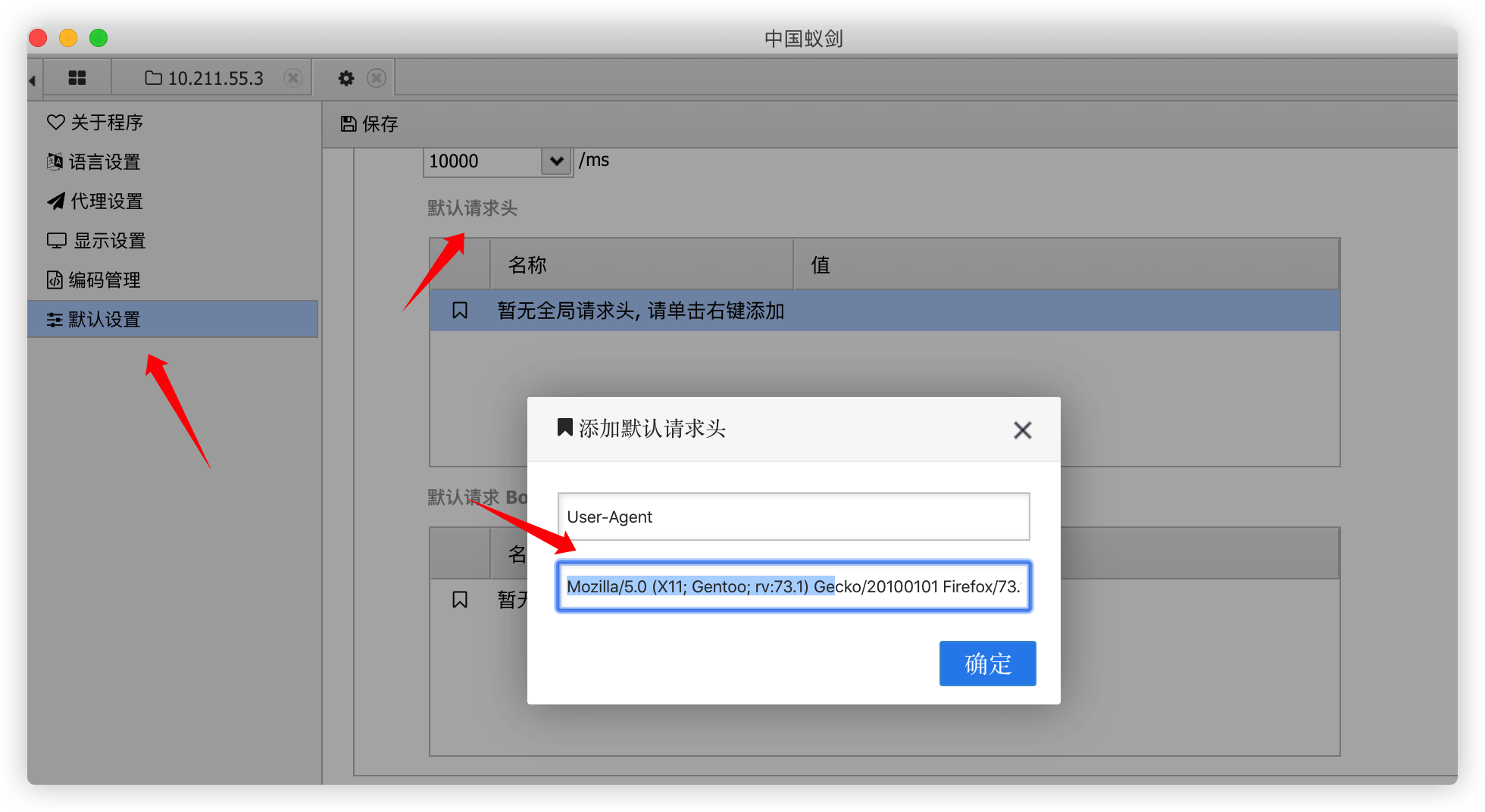Click the save button labeled 保存

click(370, 124)
